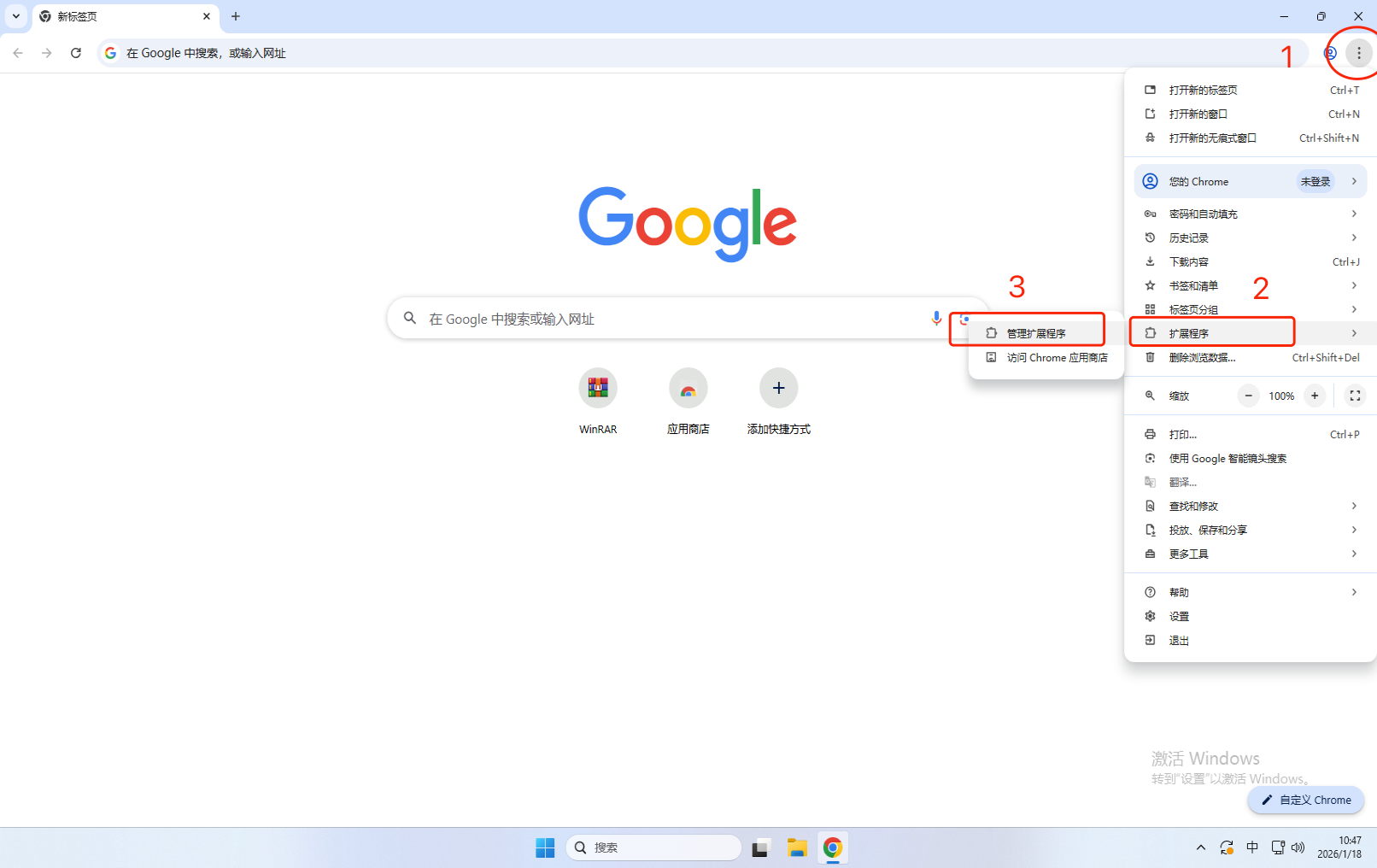Screen dimensions: 1377x868
Task: Click the zoom in plus button
Action: tap(1315, 396)
